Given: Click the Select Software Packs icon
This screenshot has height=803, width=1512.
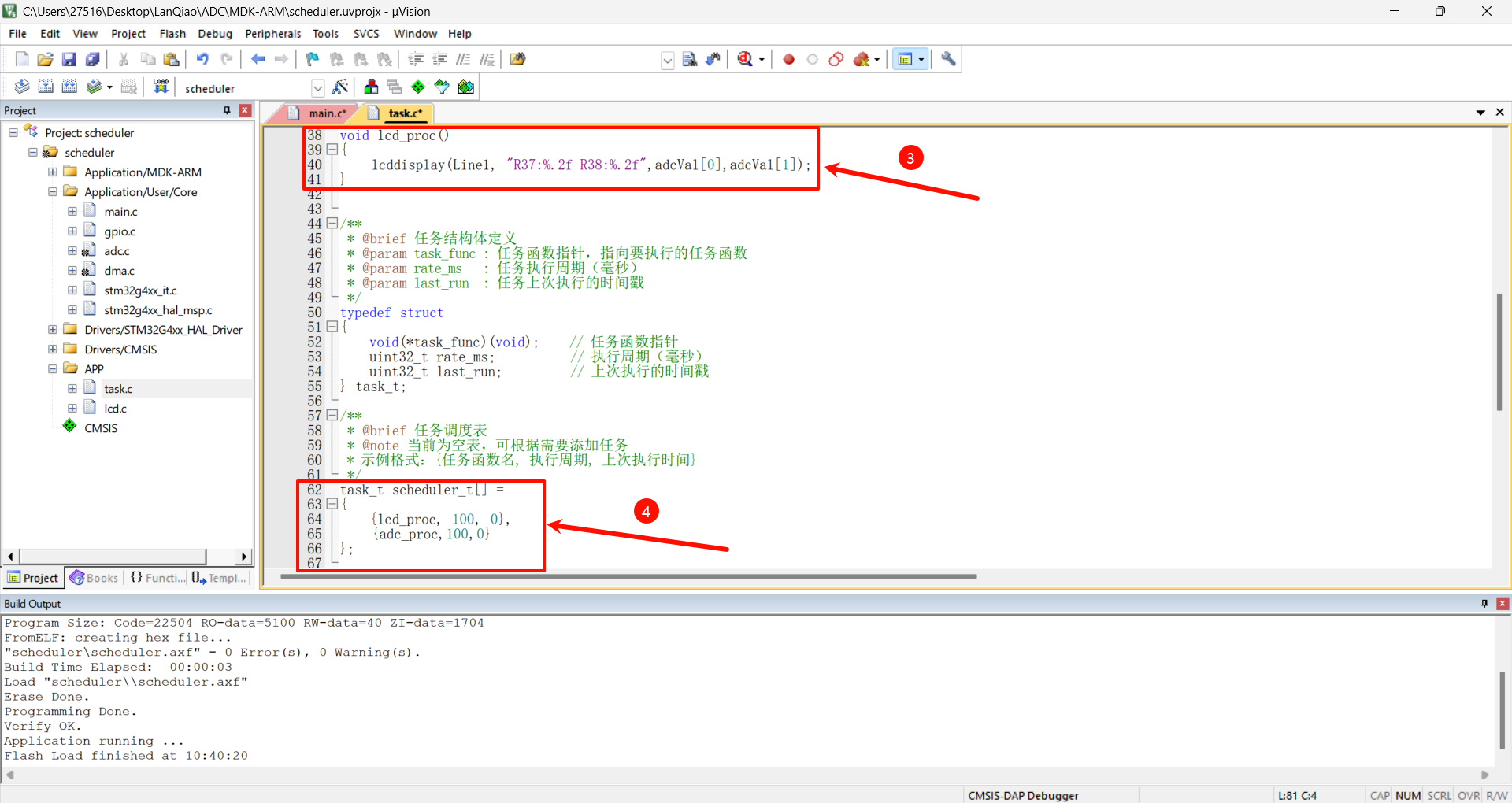Looking at the screenshot, I should coord(442,87).
